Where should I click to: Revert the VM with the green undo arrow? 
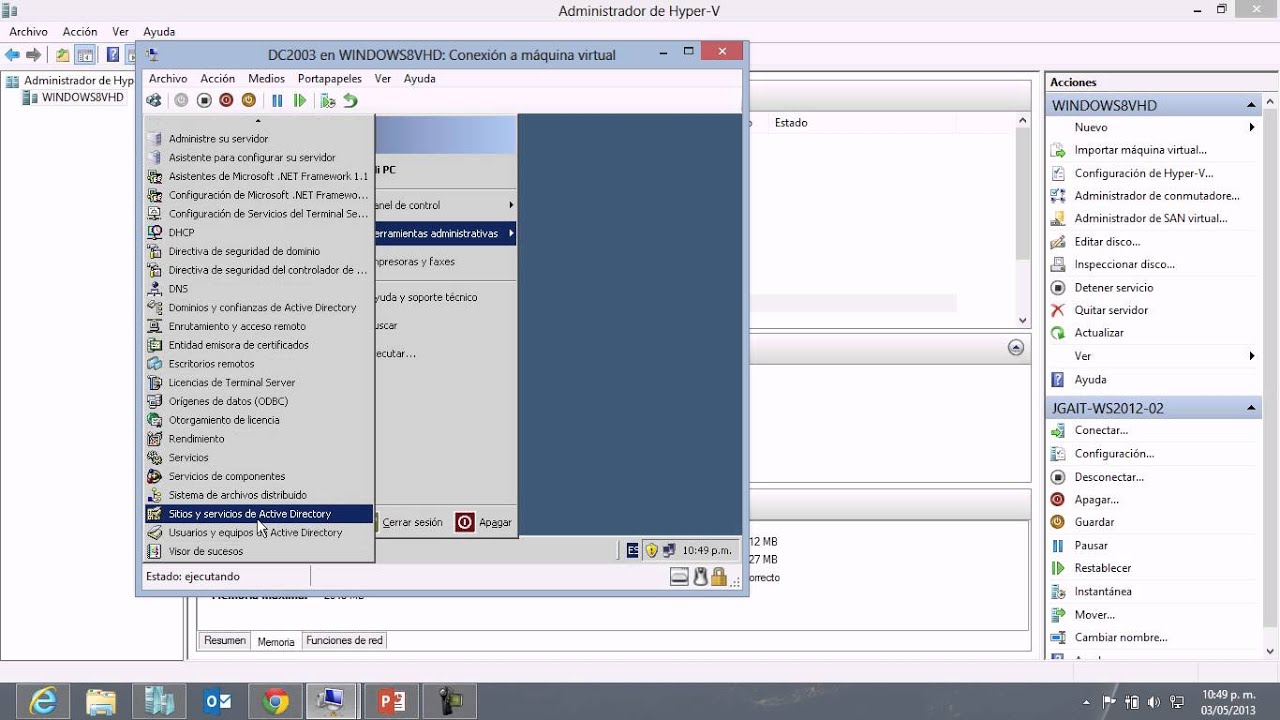point(350,100)
